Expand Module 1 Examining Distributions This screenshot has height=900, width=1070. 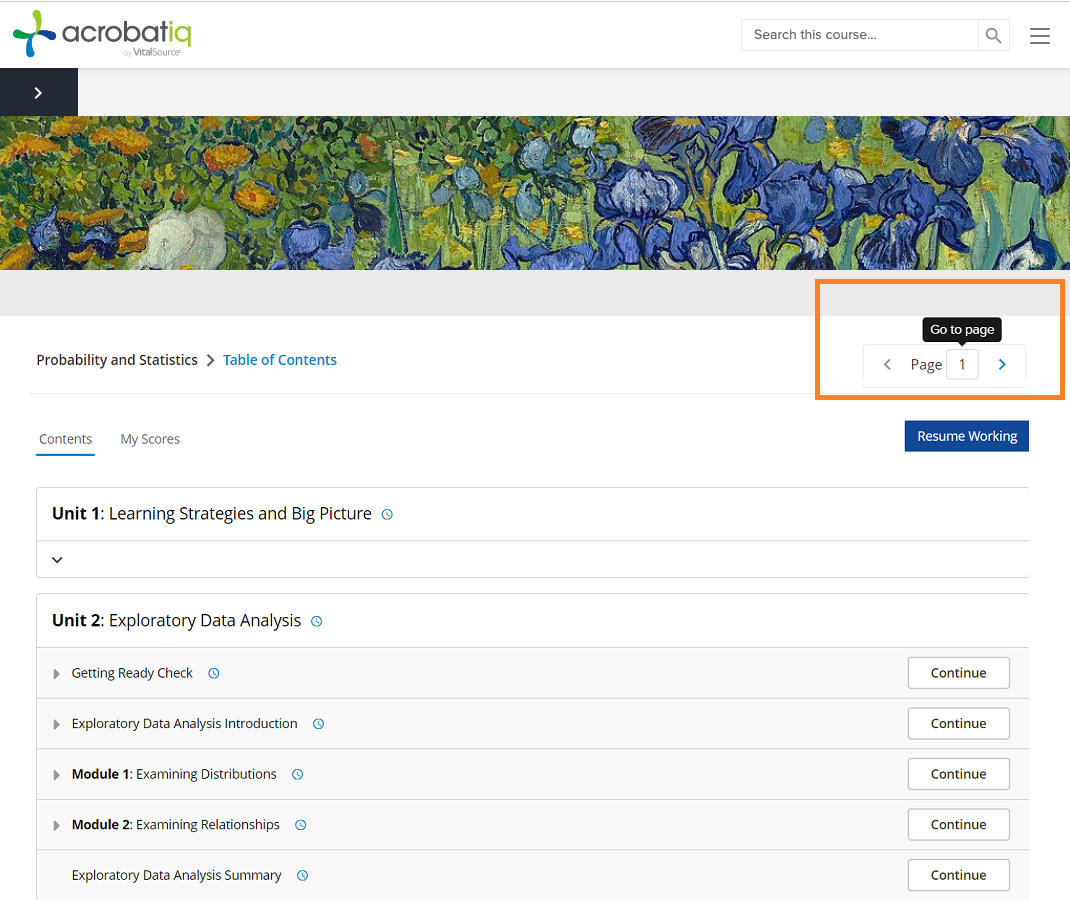pyautogui.click(x=57, y=774)
